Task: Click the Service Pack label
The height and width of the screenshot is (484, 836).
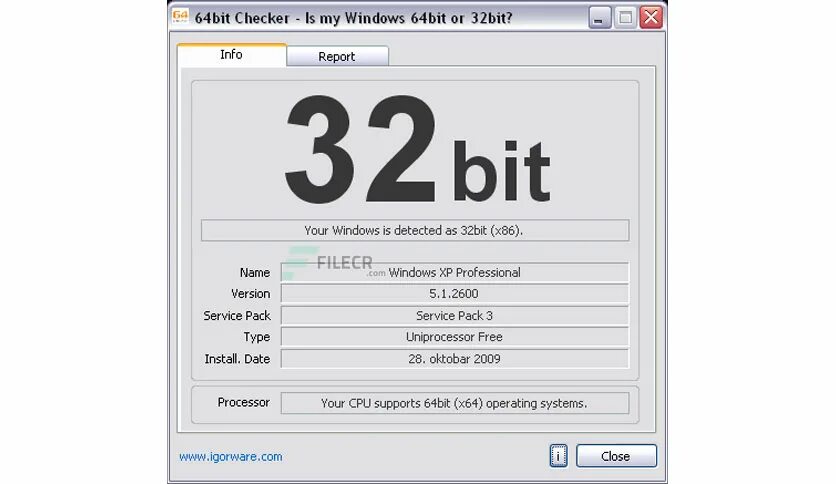Action: (x=237, y=316)
